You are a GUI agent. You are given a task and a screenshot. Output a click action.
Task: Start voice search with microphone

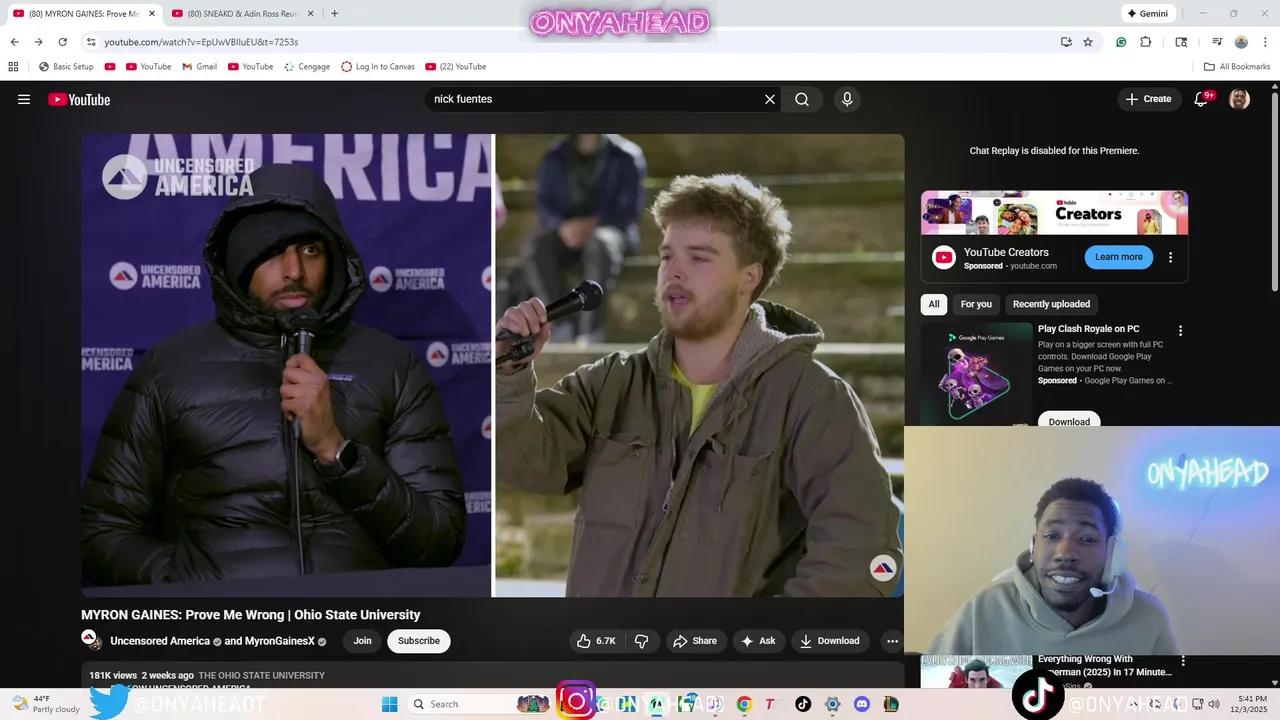pos(847,99)
